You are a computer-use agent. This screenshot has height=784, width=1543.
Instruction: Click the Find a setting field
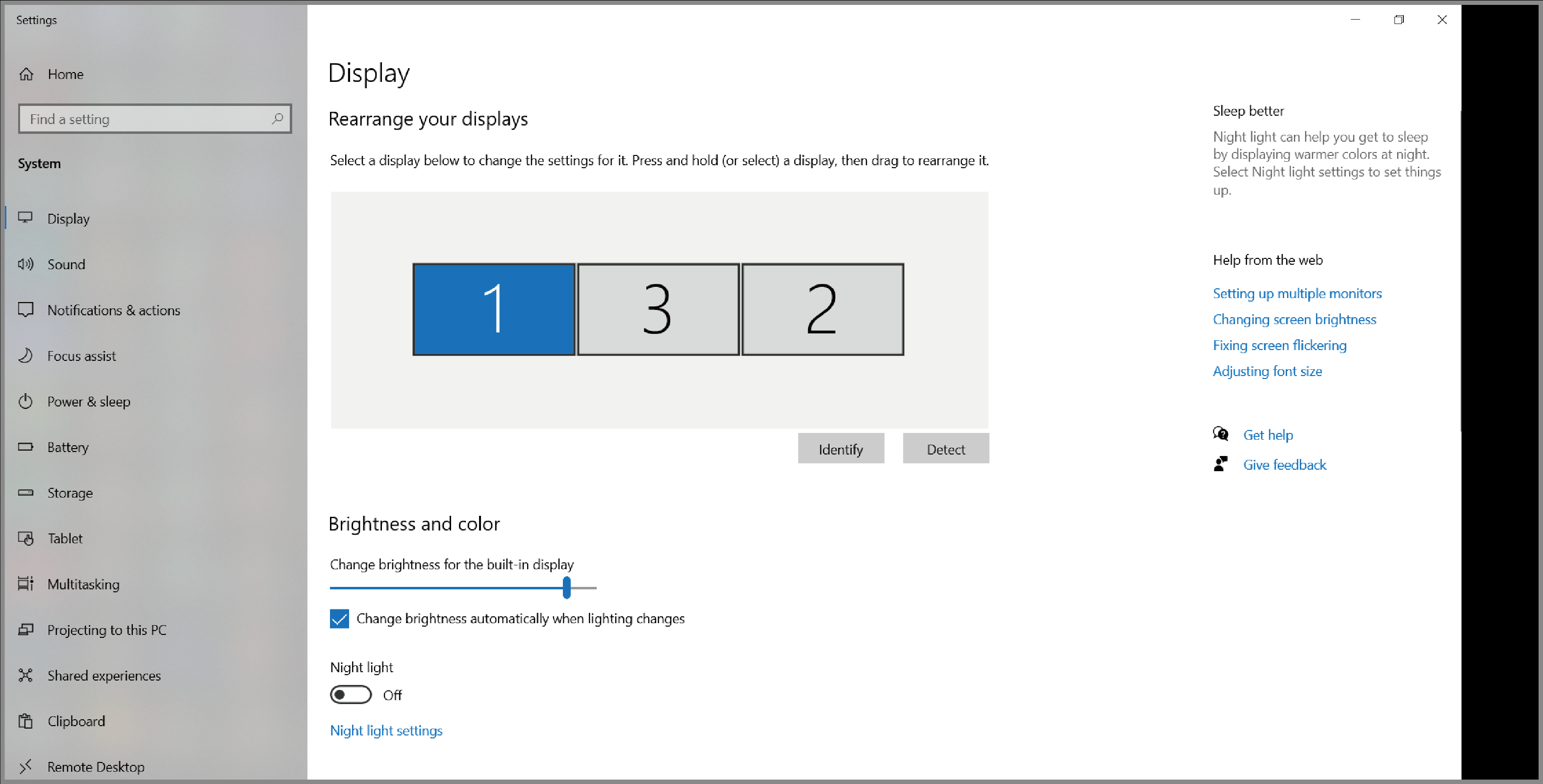(144, 119)
